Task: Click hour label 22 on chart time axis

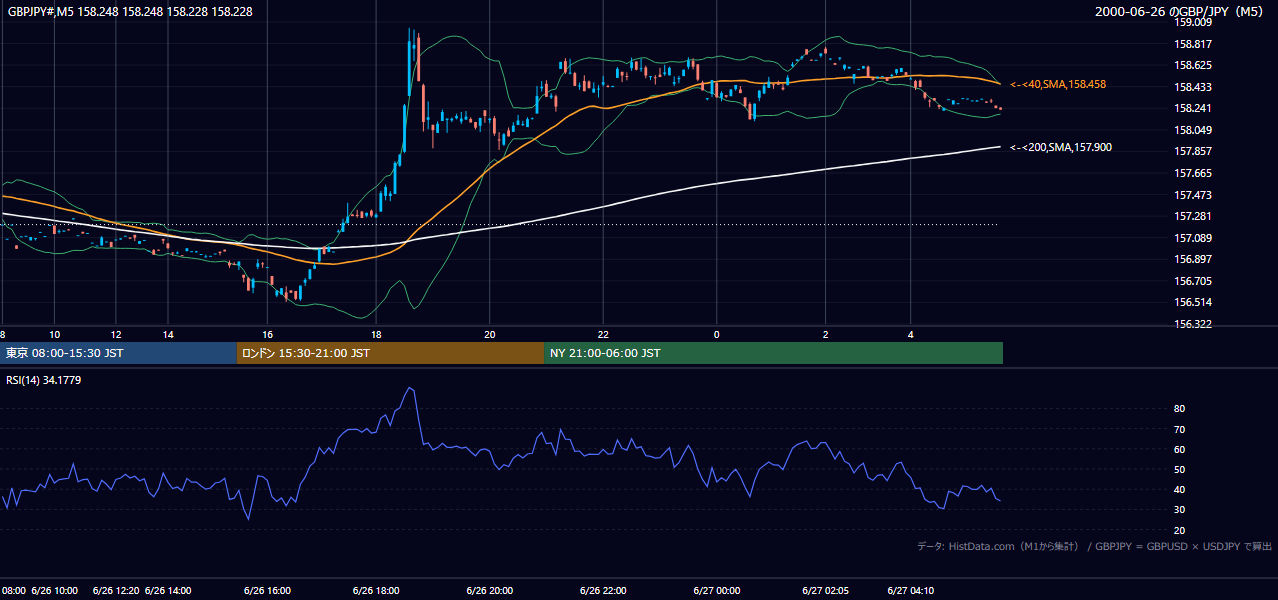Action: click(x=603, y=334)
